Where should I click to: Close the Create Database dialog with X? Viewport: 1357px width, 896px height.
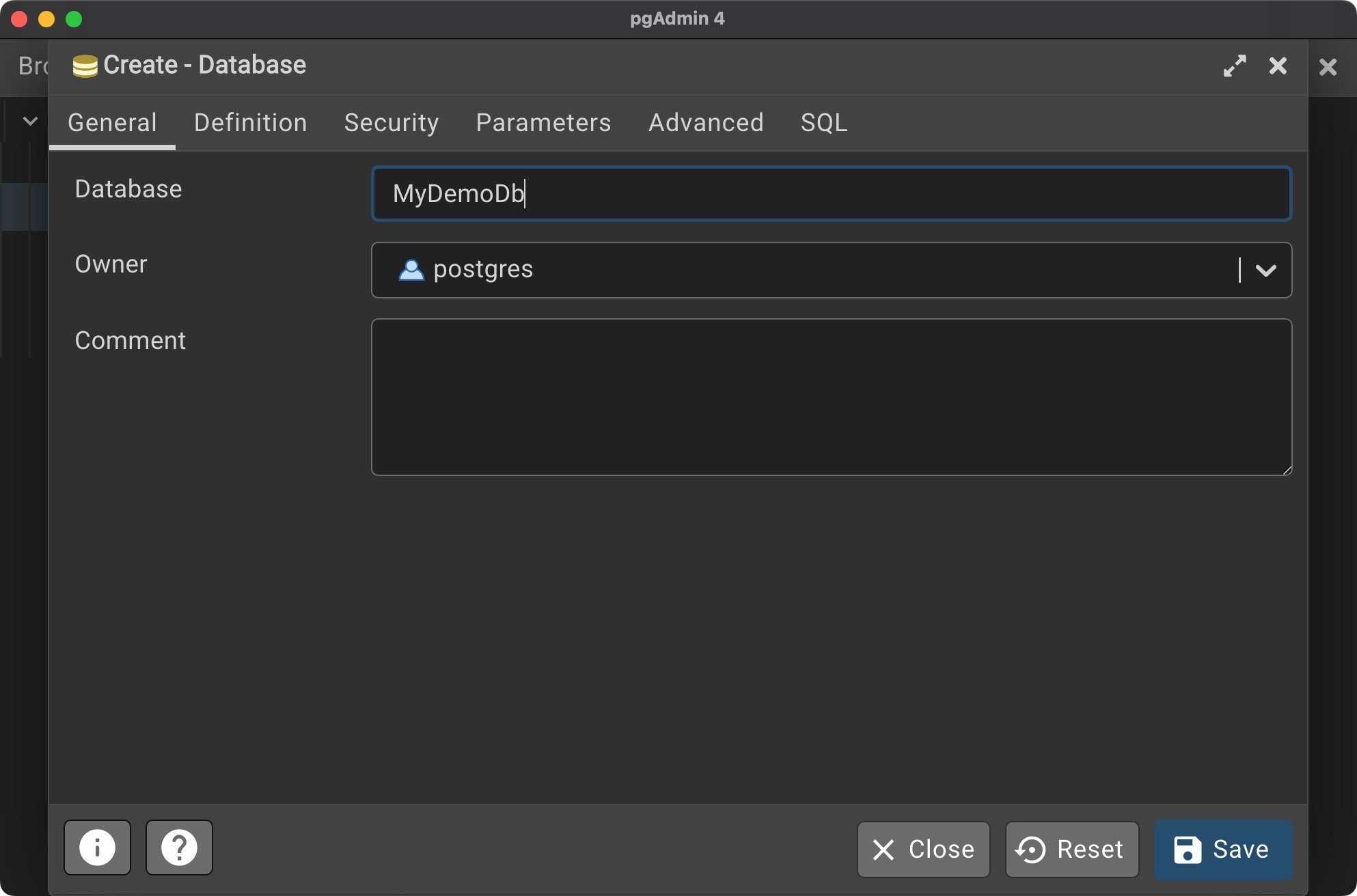click(x=1278, y=66)
